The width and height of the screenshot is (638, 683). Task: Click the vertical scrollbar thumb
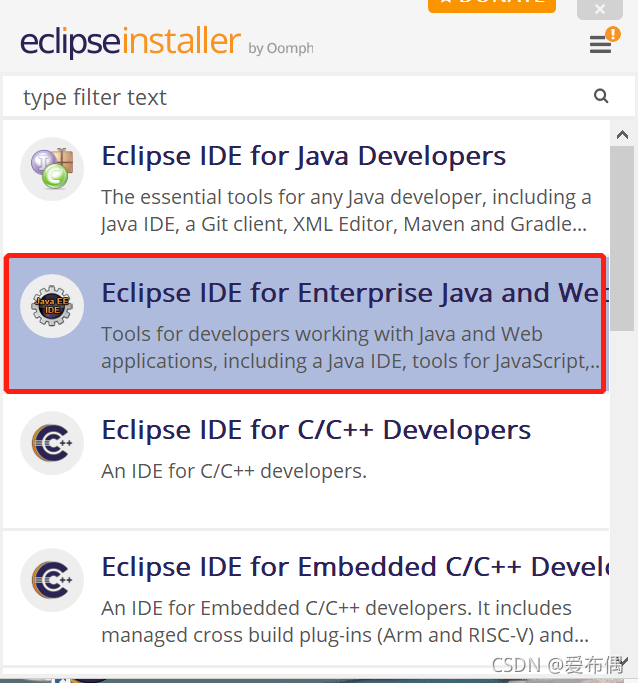(x=622, y=238)
